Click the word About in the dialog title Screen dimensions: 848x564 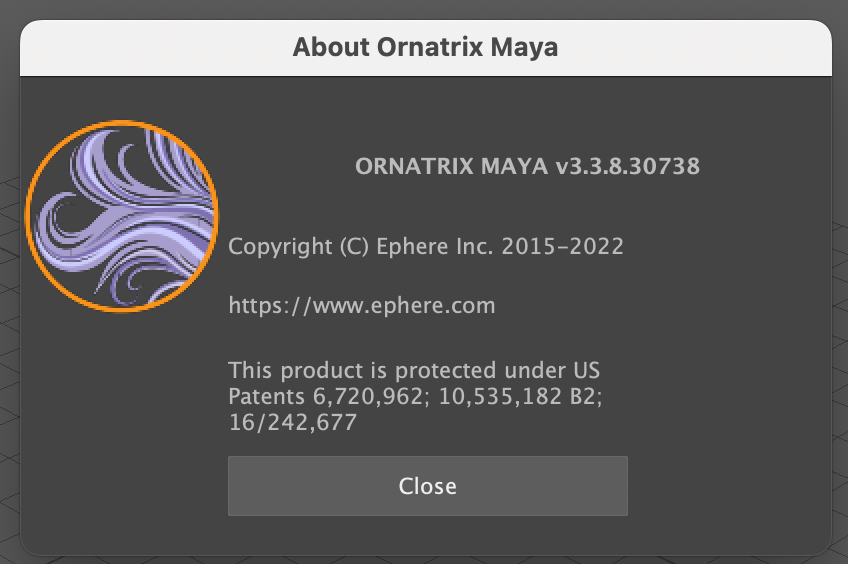(x=329, y=47)
